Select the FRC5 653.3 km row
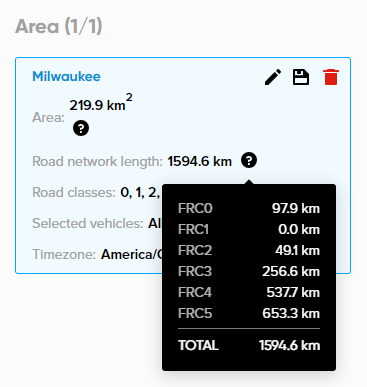 249,313
